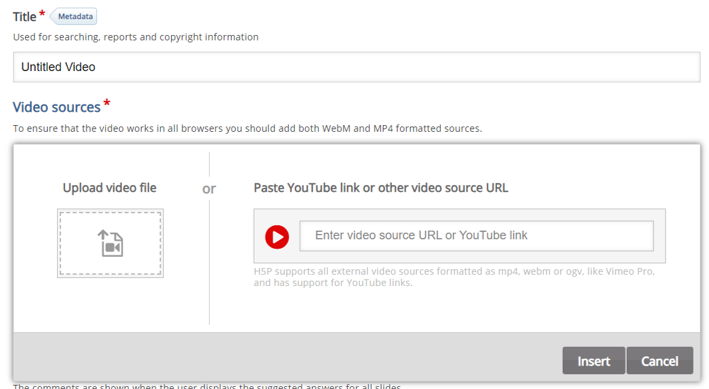Click the gray dialog footer bar
Screen dimensions: 709x389
357,357
